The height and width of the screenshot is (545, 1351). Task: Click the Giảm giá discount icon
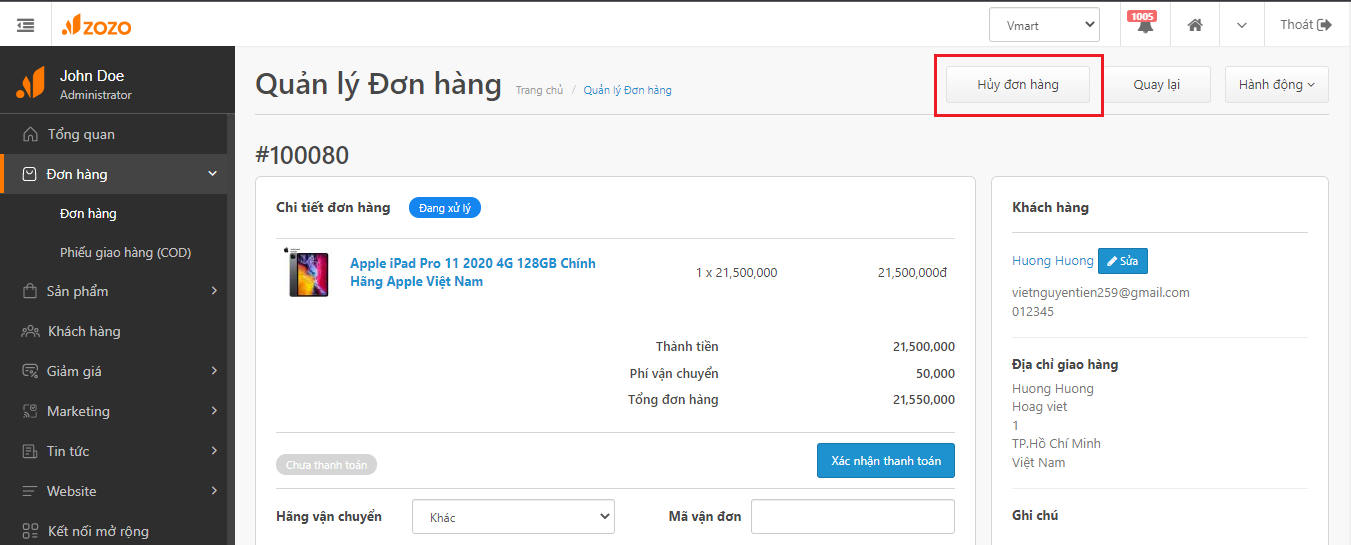(30, 371)
